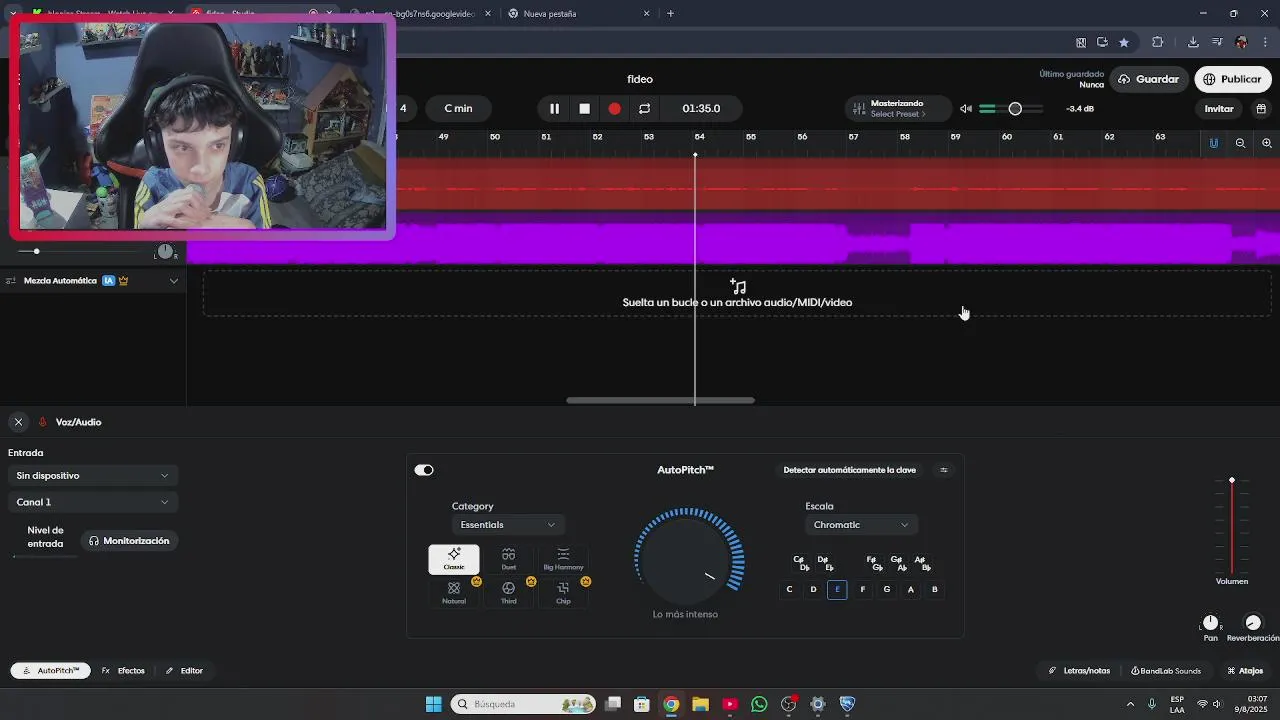The width and height of the screenshot is (1280, 720).
Task: Open the C min key selector
Action: (x=458, y=108)
